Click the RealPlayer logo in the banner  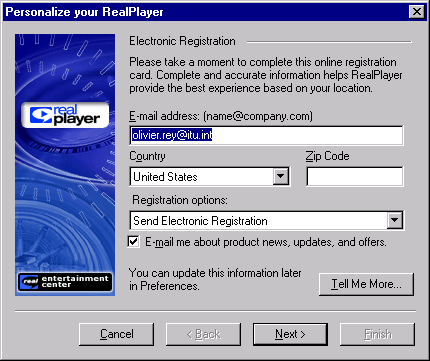(65, 115)
